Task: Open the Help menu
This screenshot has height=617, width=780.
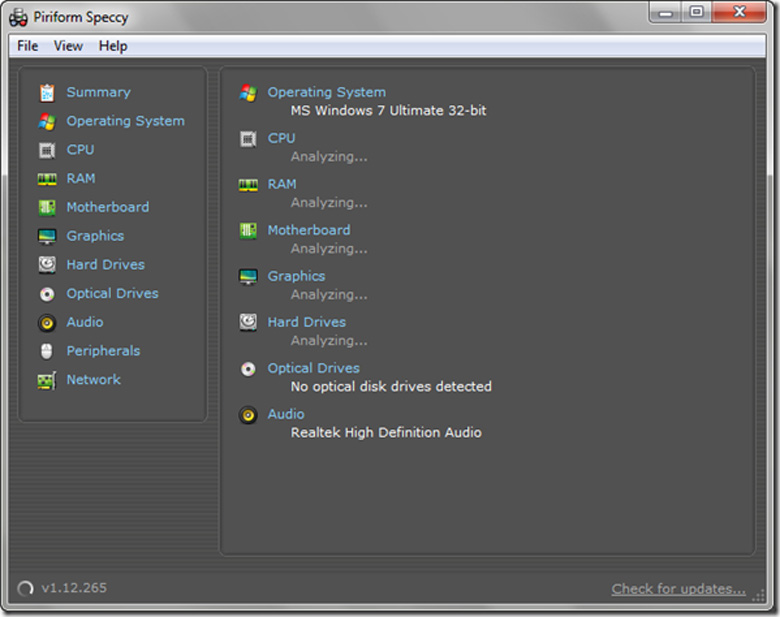Action: point(113,46)
